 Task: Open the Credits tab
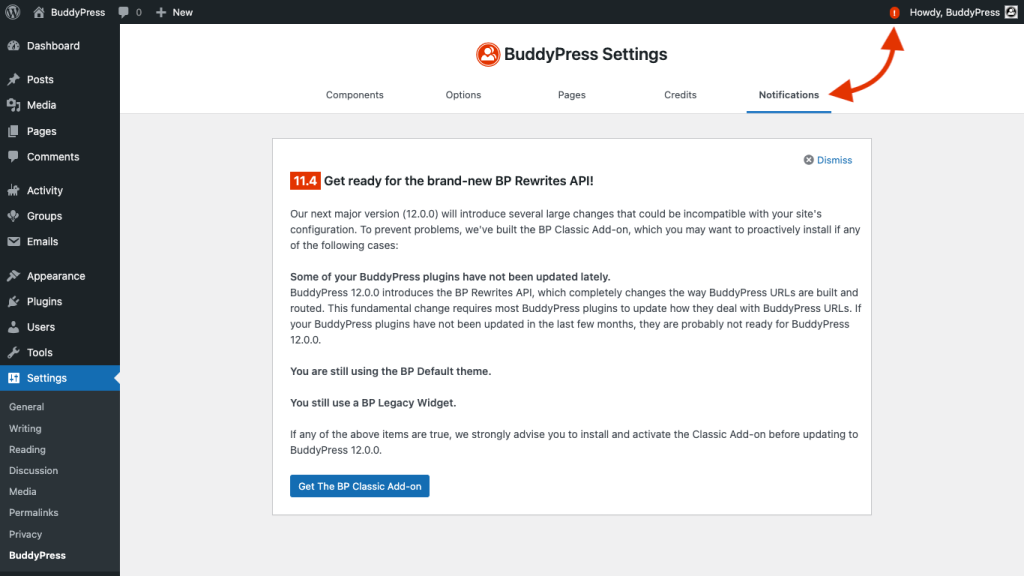[680, 95]
